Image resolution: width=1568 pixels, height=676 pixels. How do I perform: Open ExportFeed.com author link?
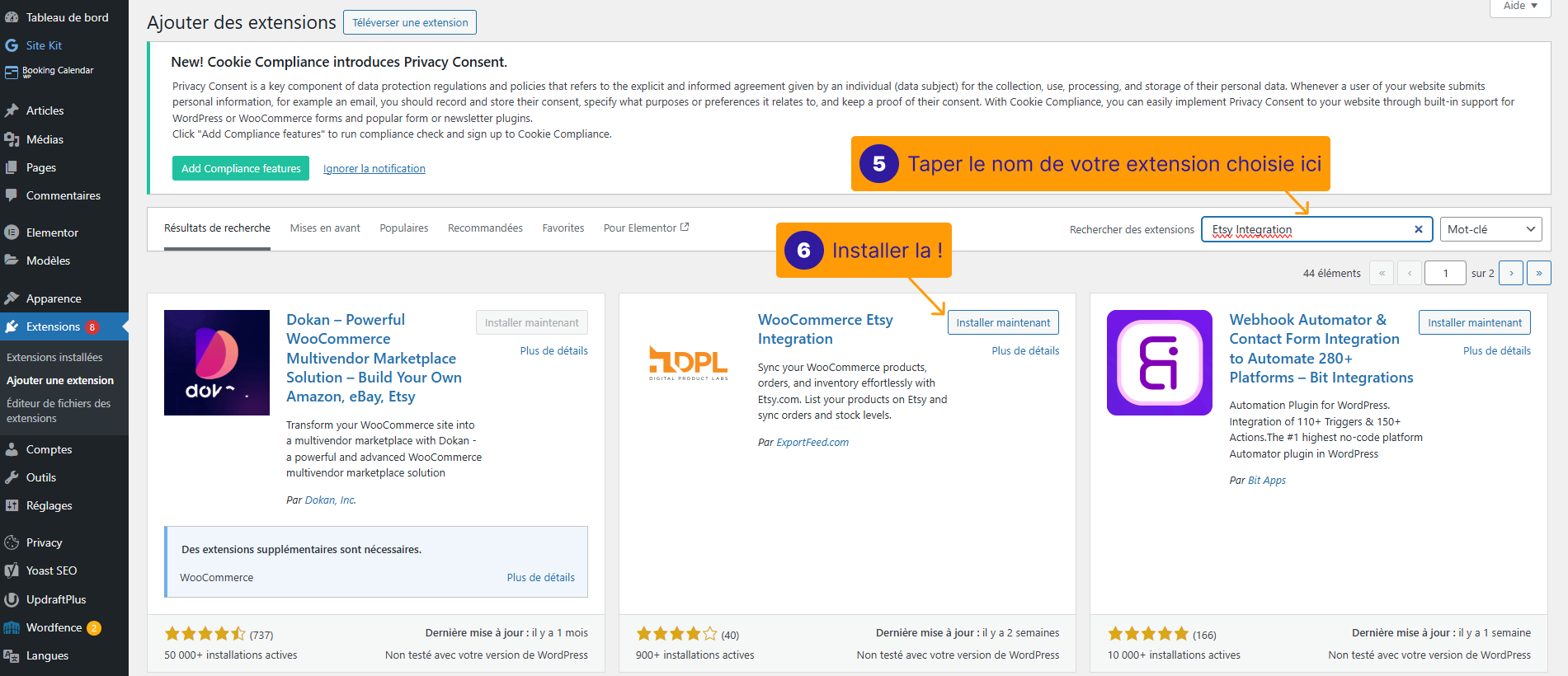point(812,443)
